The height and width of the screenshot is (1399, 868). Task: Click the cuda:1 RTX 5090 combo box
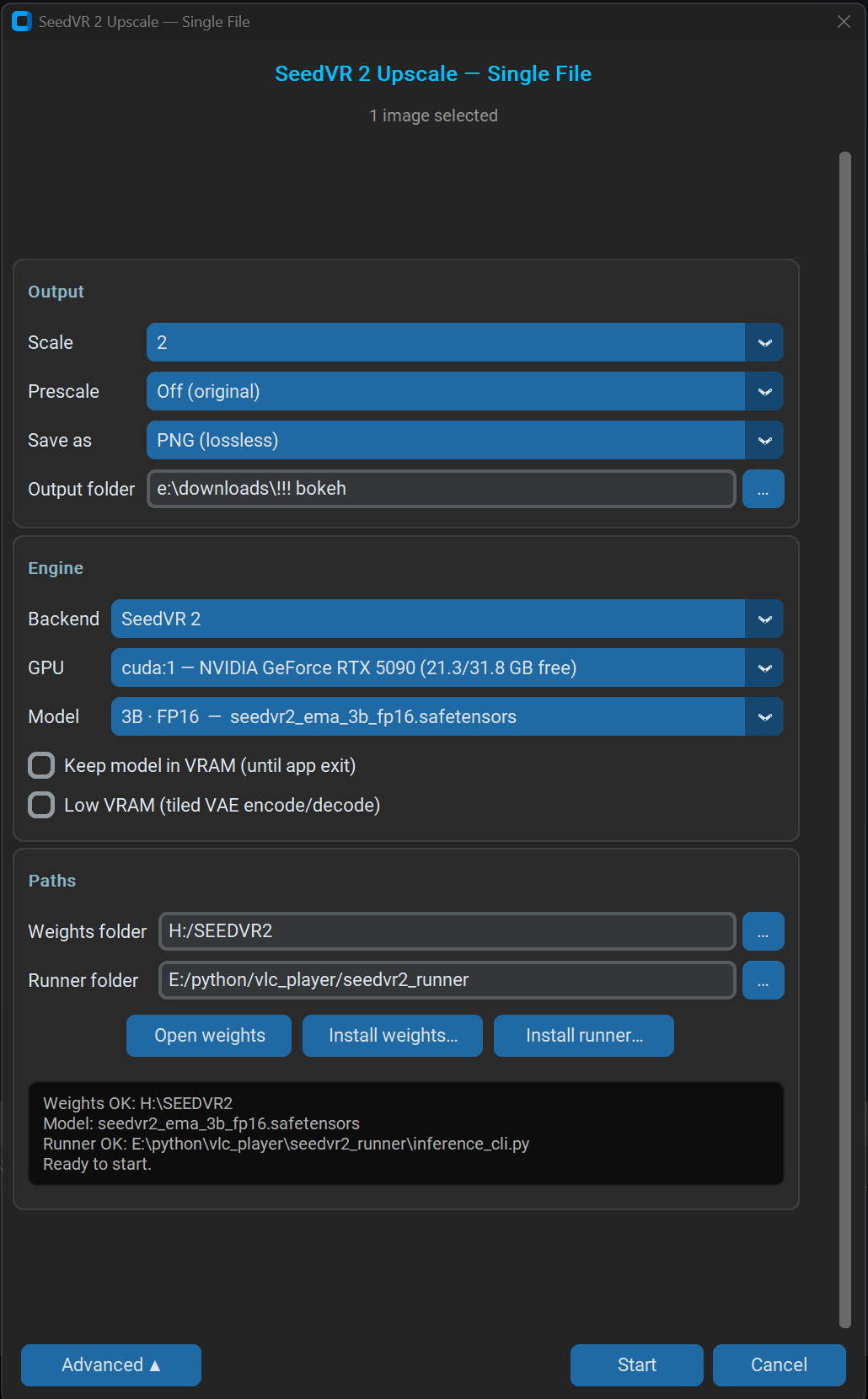click(x=447, y=668)
